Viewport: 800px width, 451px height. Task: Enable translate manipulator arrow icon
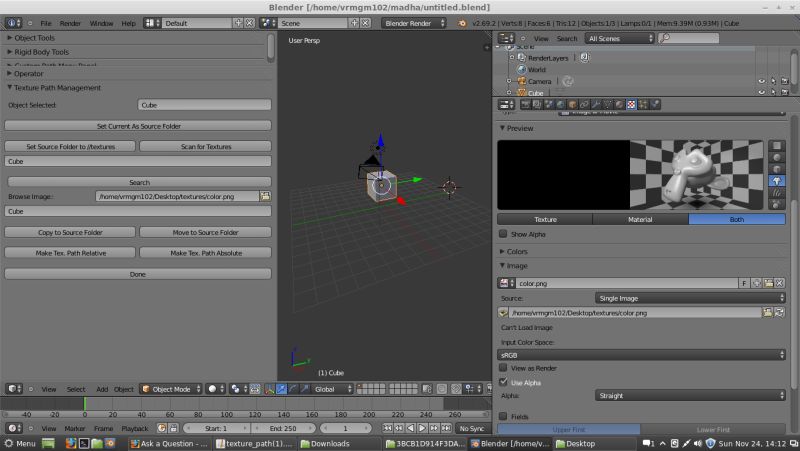[x=281, y=389]
